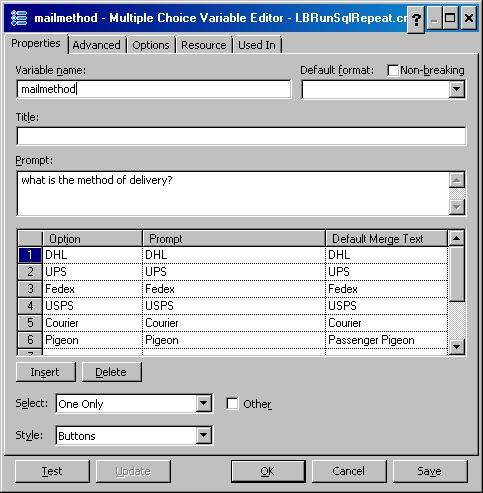Save the variable with Save button
The image size is (483, 493).
(430, 471)
